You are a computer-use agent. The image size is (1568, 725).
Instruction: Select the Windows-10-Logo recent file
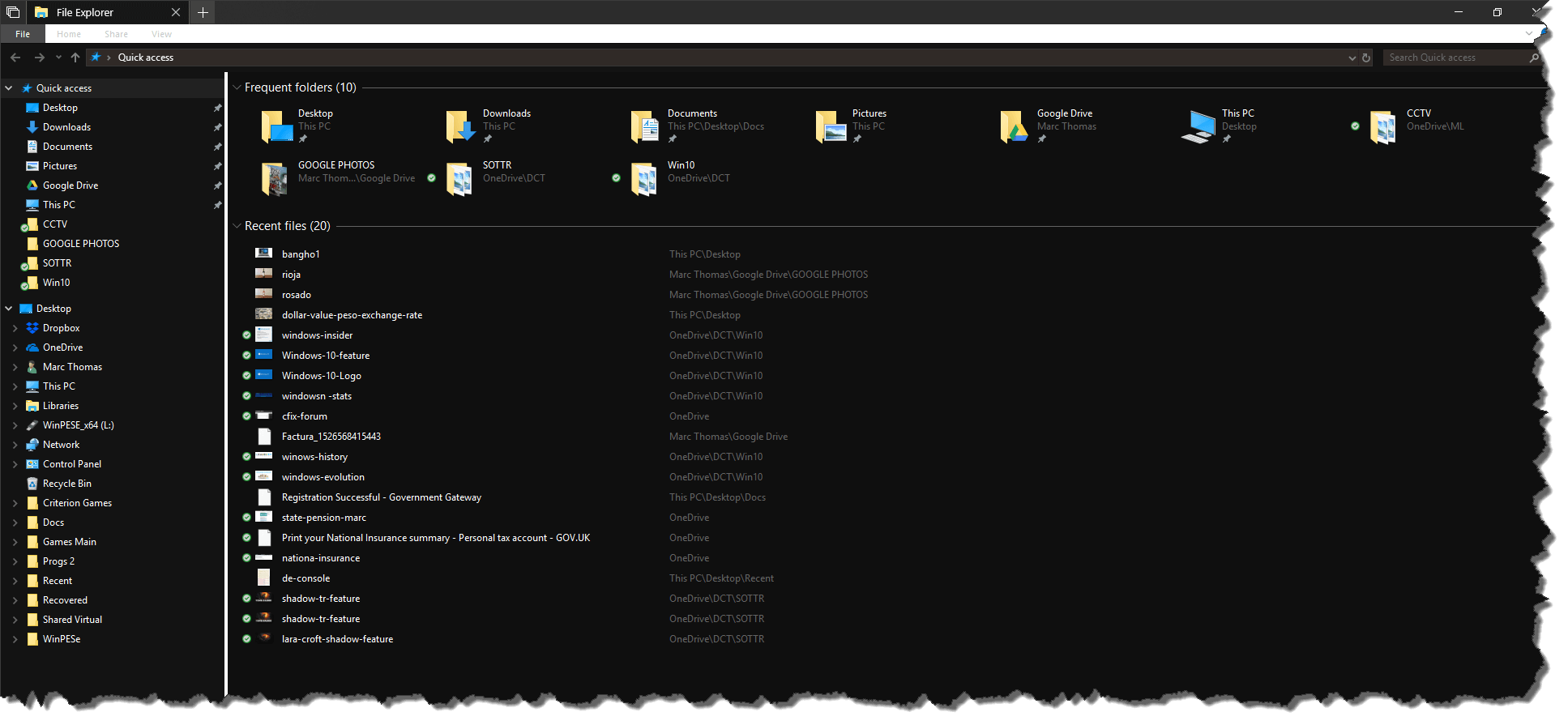pos(321,376)
